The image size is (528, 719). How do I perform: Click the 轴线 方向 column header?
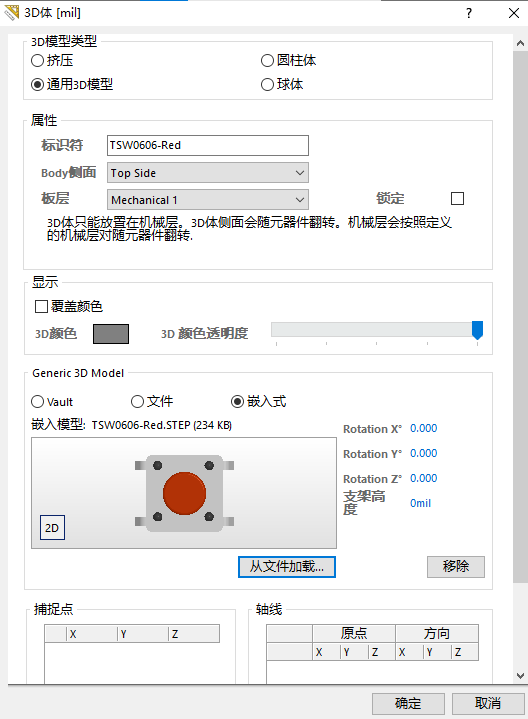click(437, 633)
